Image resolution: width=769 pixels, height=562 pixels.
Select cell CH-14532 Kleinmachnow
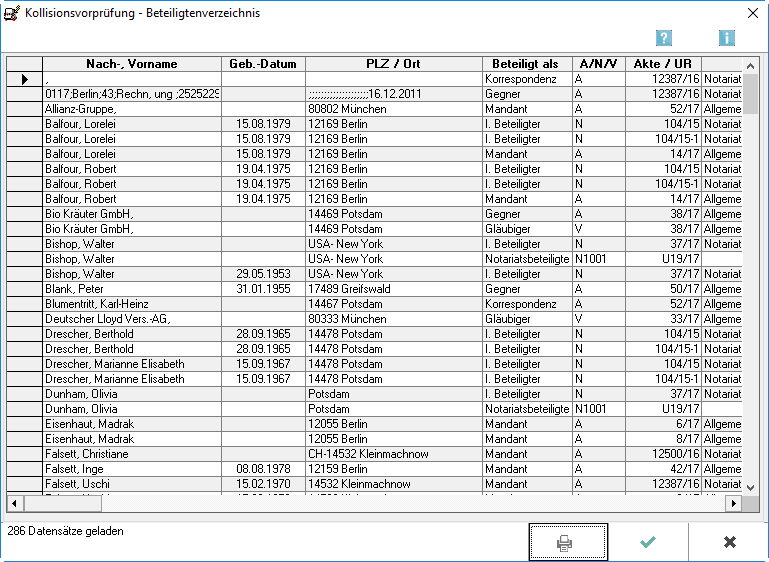click(x=394, y=454)
